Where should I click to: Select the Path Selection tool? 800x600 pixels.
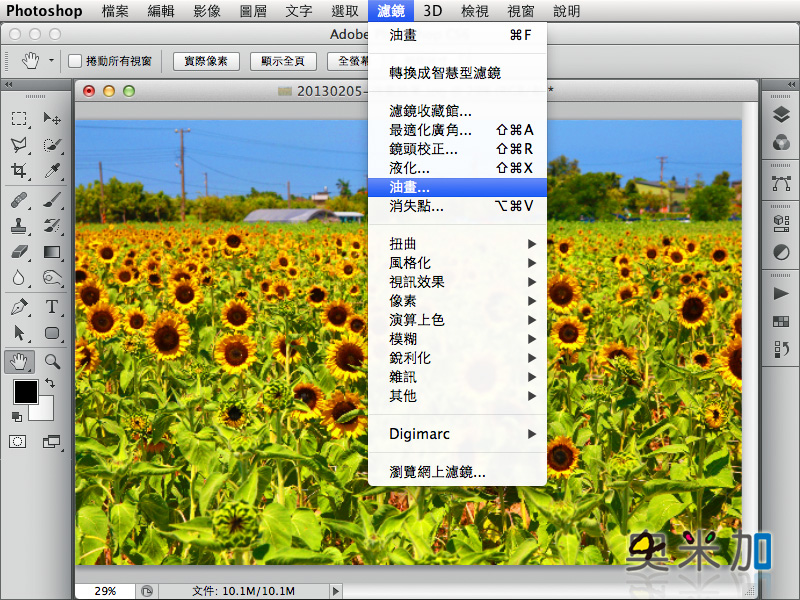pos(19,333)
